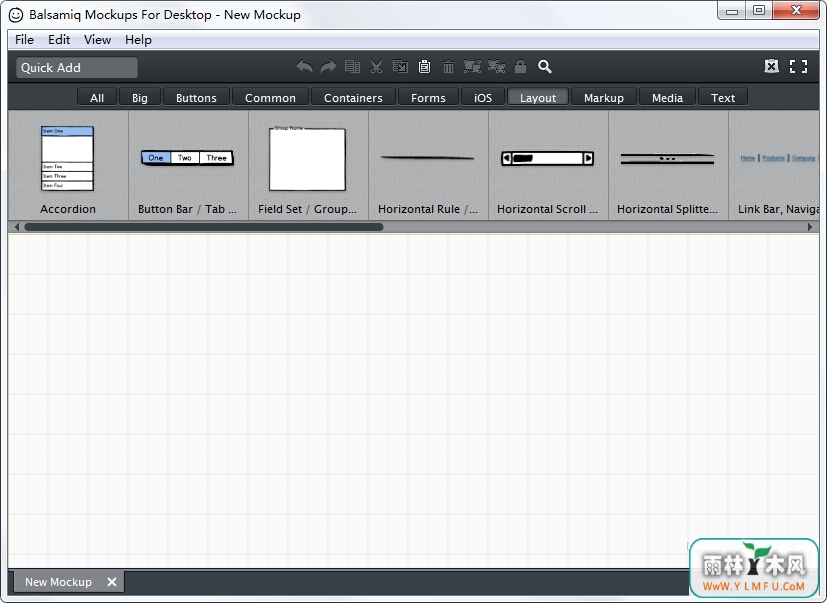Switch to the Containers category

click(353, 98)
